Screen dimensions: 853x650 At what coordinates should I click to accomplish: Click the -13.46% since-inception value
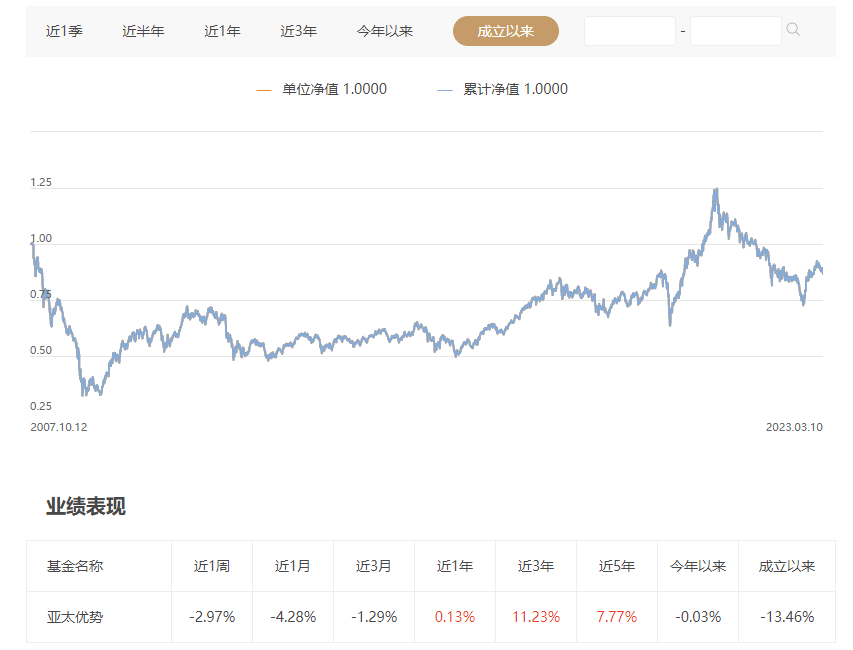coord(787,617)
